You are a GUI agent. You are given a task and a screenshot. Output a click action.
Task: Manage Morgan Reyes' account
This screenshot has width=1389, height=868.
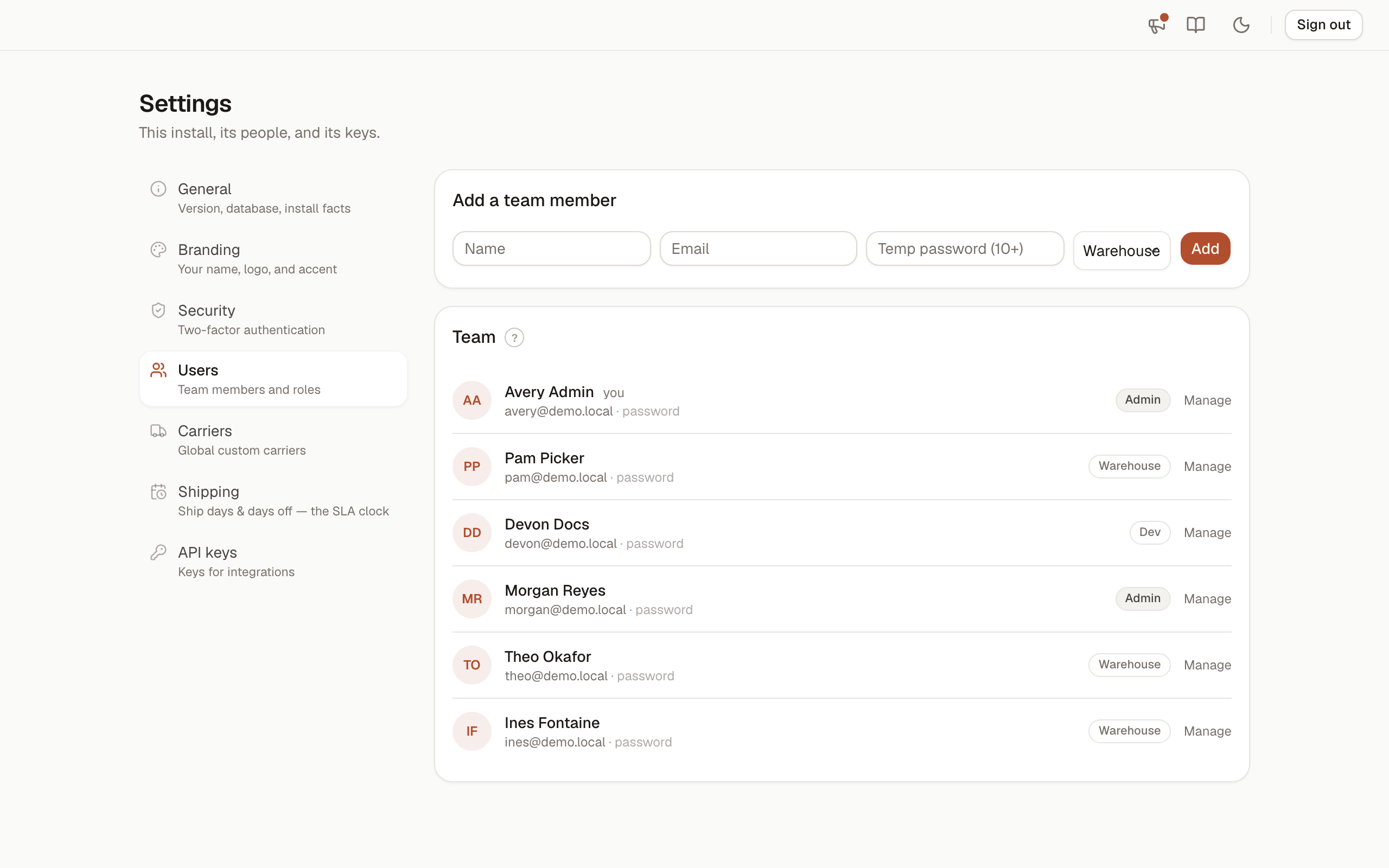tap(1207, 599)
